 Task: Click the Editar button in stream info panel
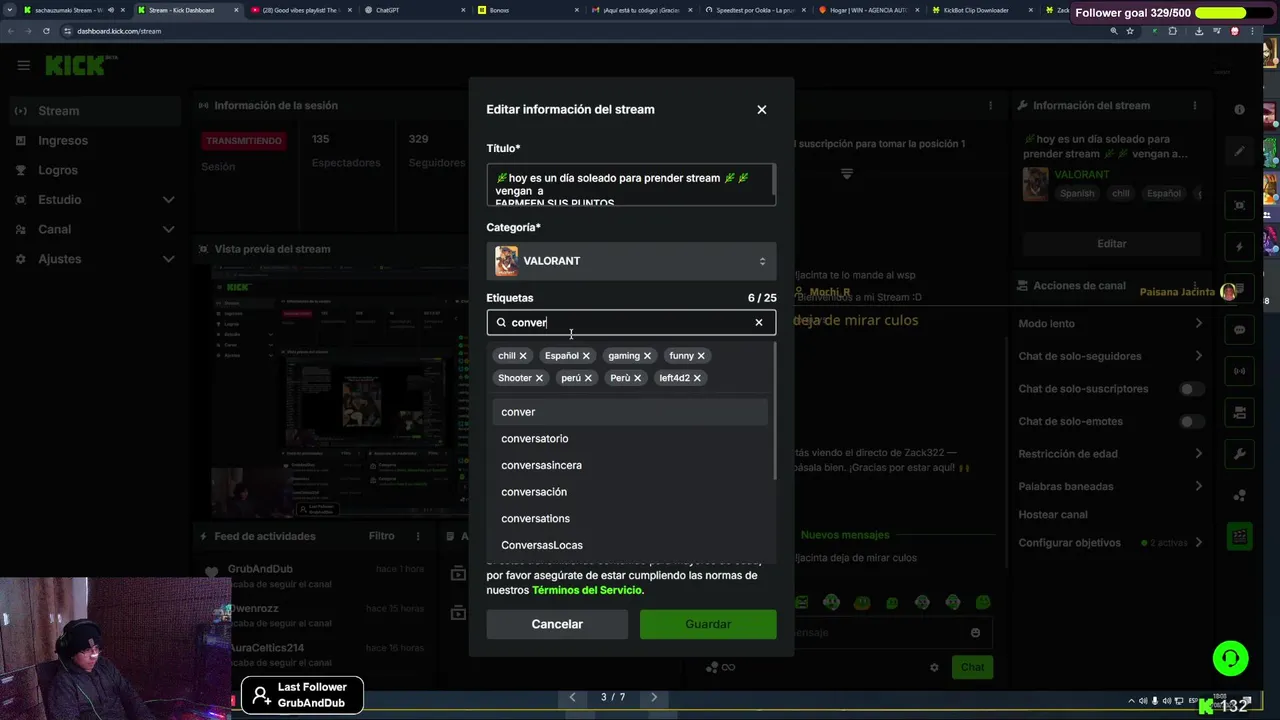[1111, 244]
